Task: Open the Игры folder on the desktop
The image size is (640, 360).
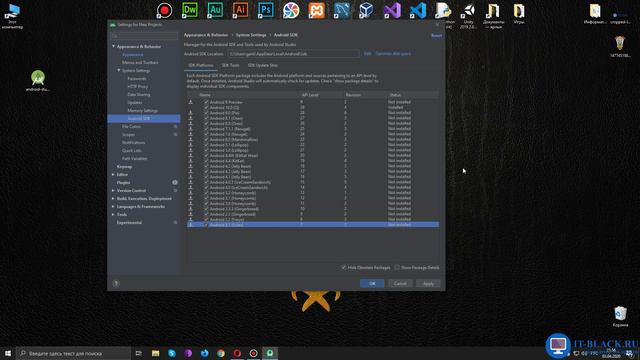Action: [x=519, y=13]
